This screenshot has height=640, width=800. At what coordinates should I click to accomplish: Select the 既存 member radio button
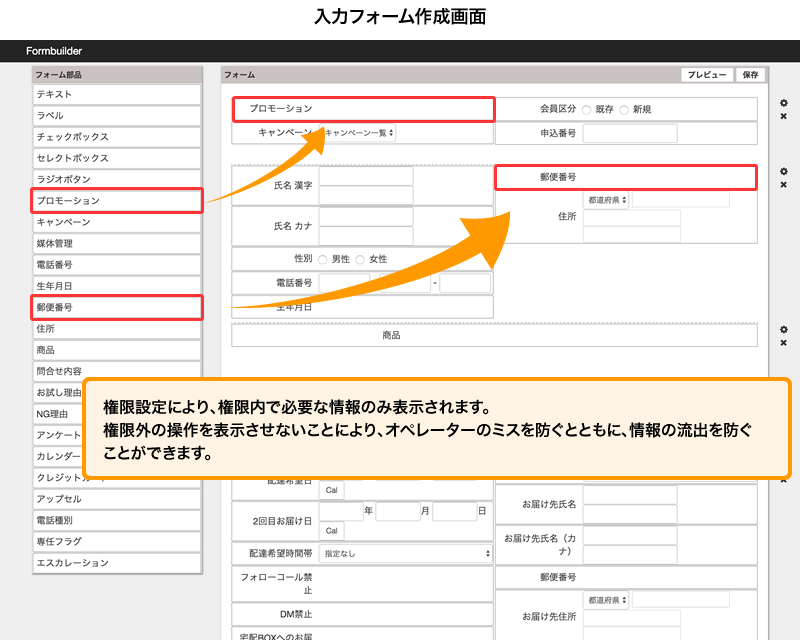[586, 109]
